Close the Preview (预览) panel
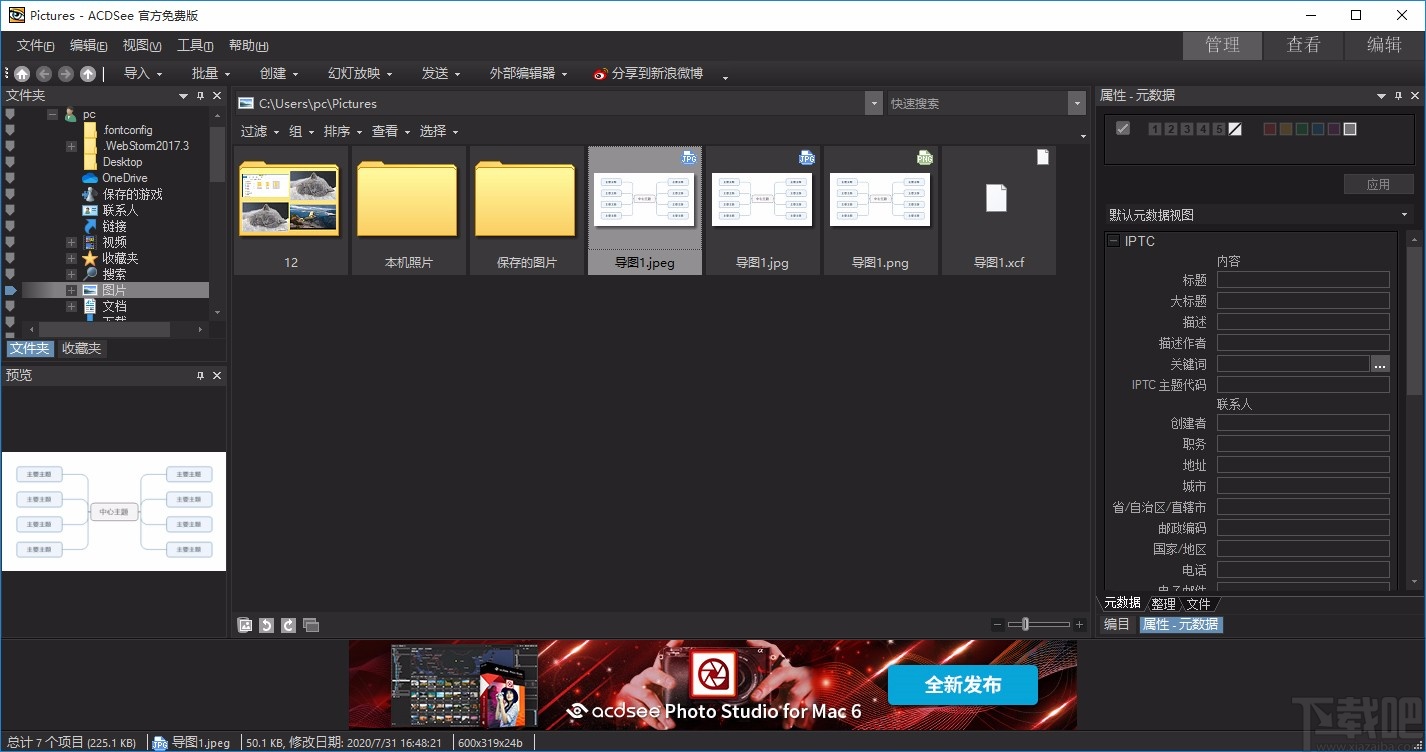Viewport: 1426px width, 752px height. [217, 376]
